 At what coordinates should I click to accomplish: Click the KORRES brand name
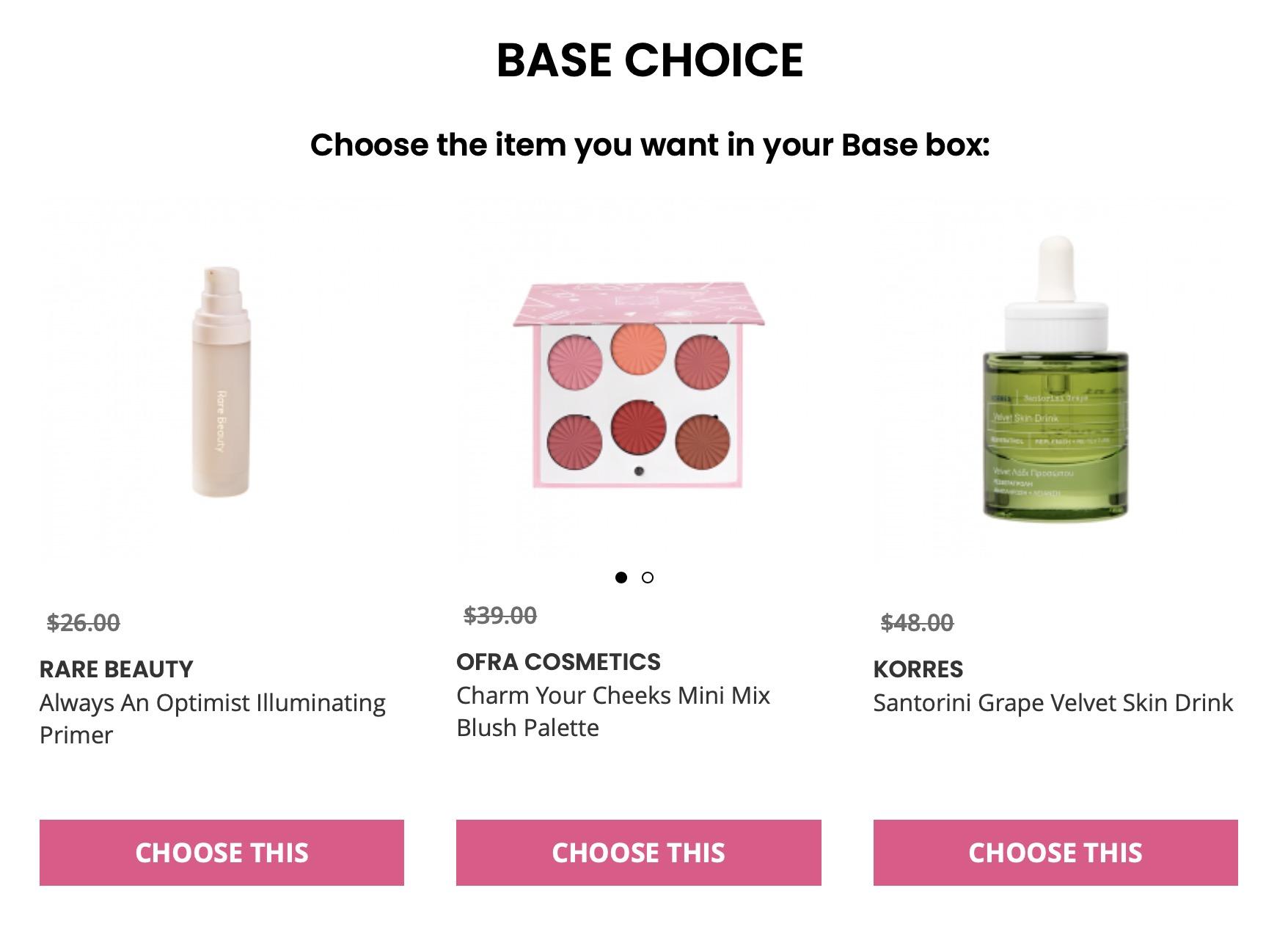pyautogui.click(x=918, y=669)
